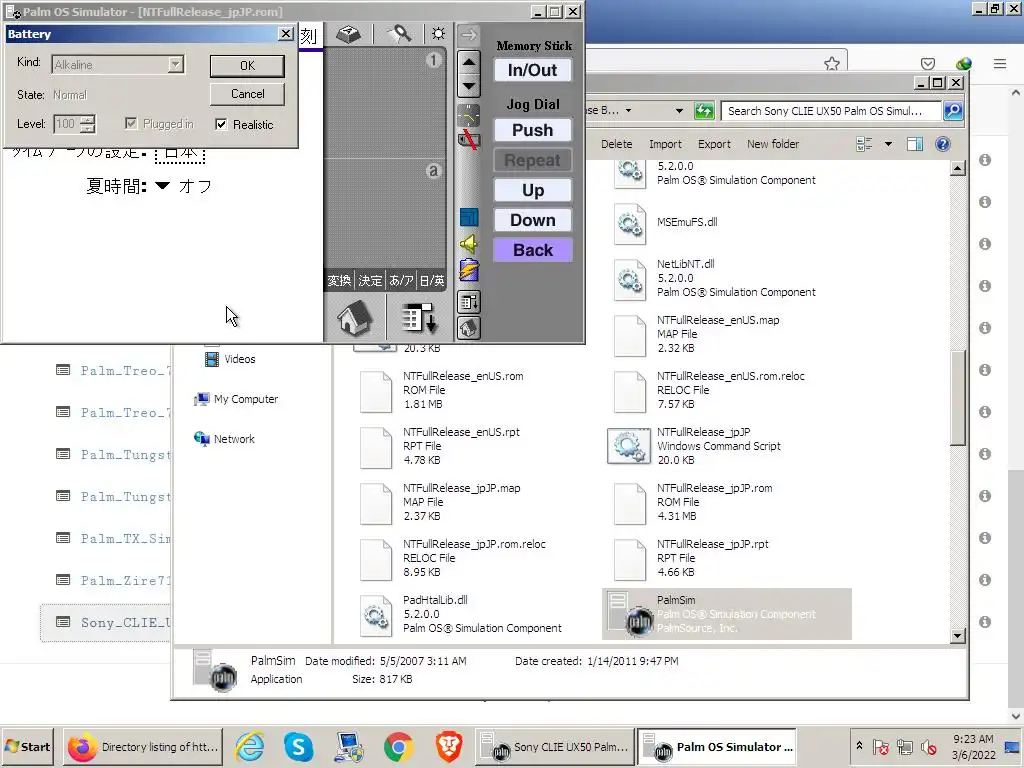Image resolution: width=1024 pixels, height=768 pixels.
Task: Launch Chrome from the taskbar
Action: [398, 746]
